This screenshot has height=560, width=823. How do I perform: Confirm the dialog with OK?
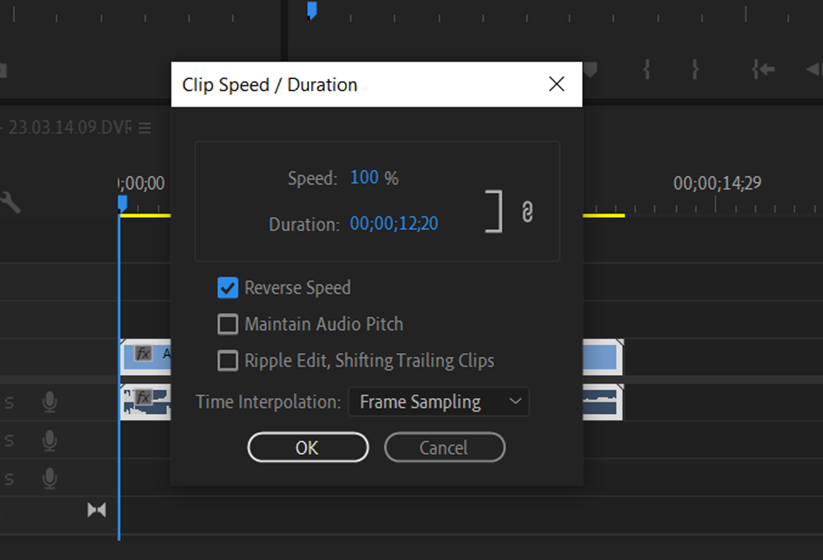pos(307,447)
